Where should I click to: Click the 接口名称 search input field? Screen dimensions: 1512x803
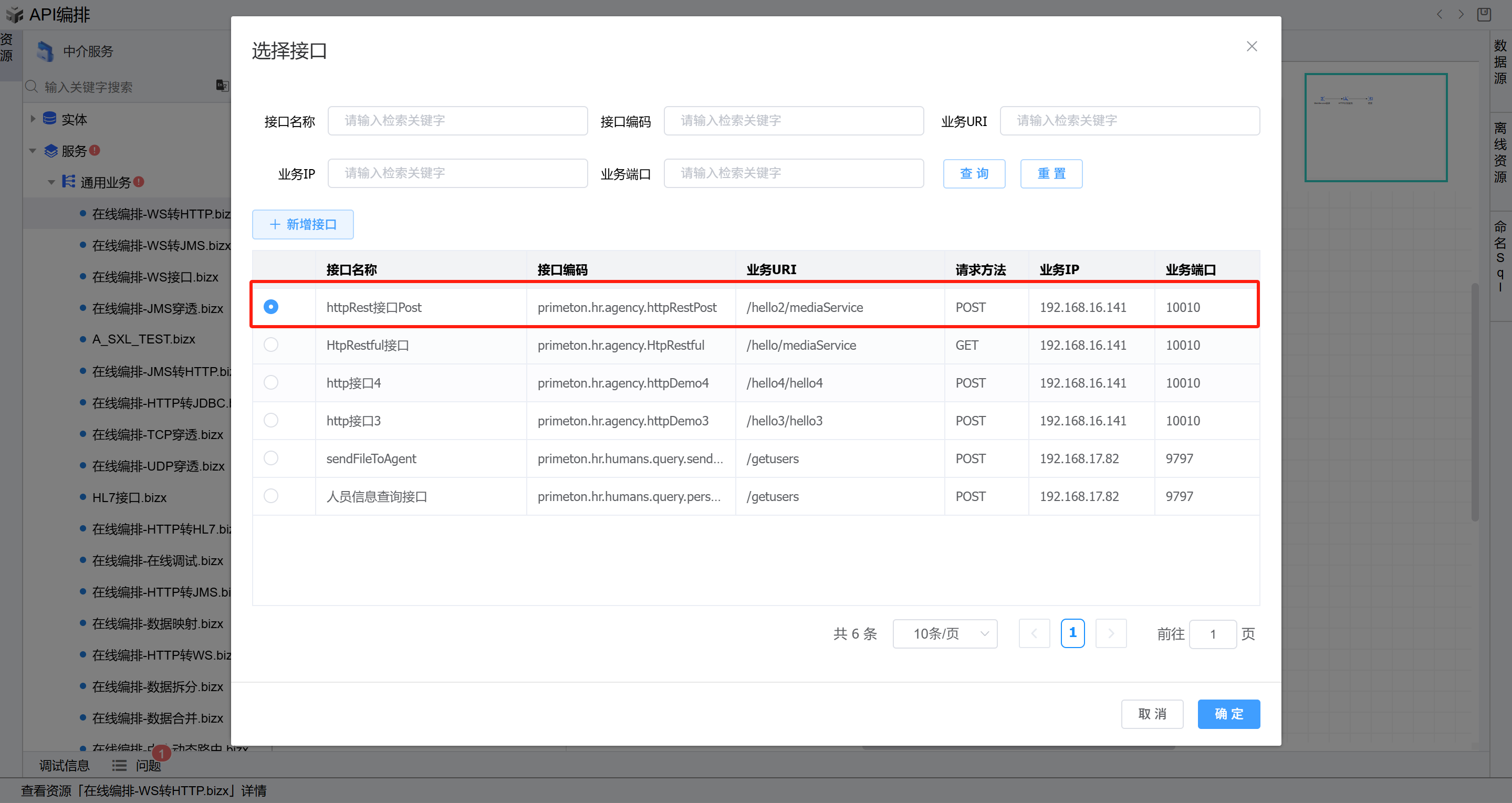(457, 121)
